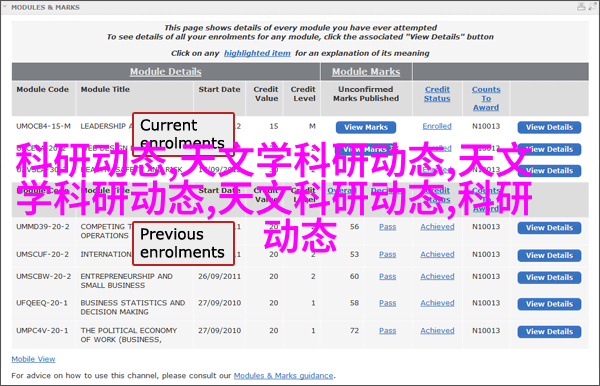
Task: Click the Unconfirmed Marks Published column header
Action: point(366,94)
